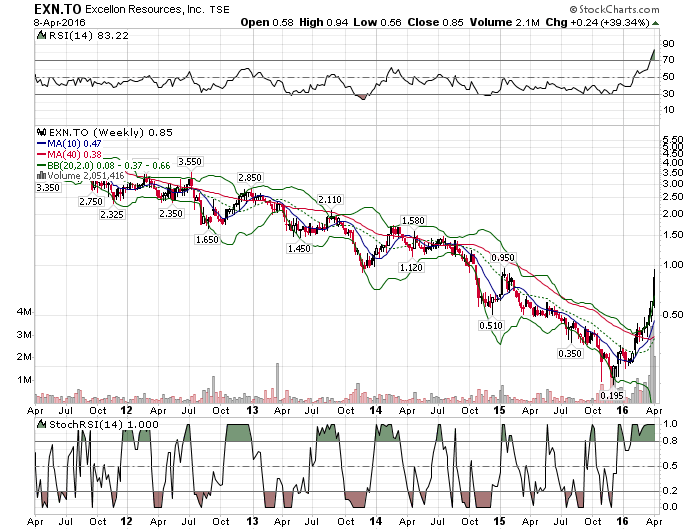Click the RSI(14) 83.22 label
Screen dimensions: 700x530
coord(88,36)
